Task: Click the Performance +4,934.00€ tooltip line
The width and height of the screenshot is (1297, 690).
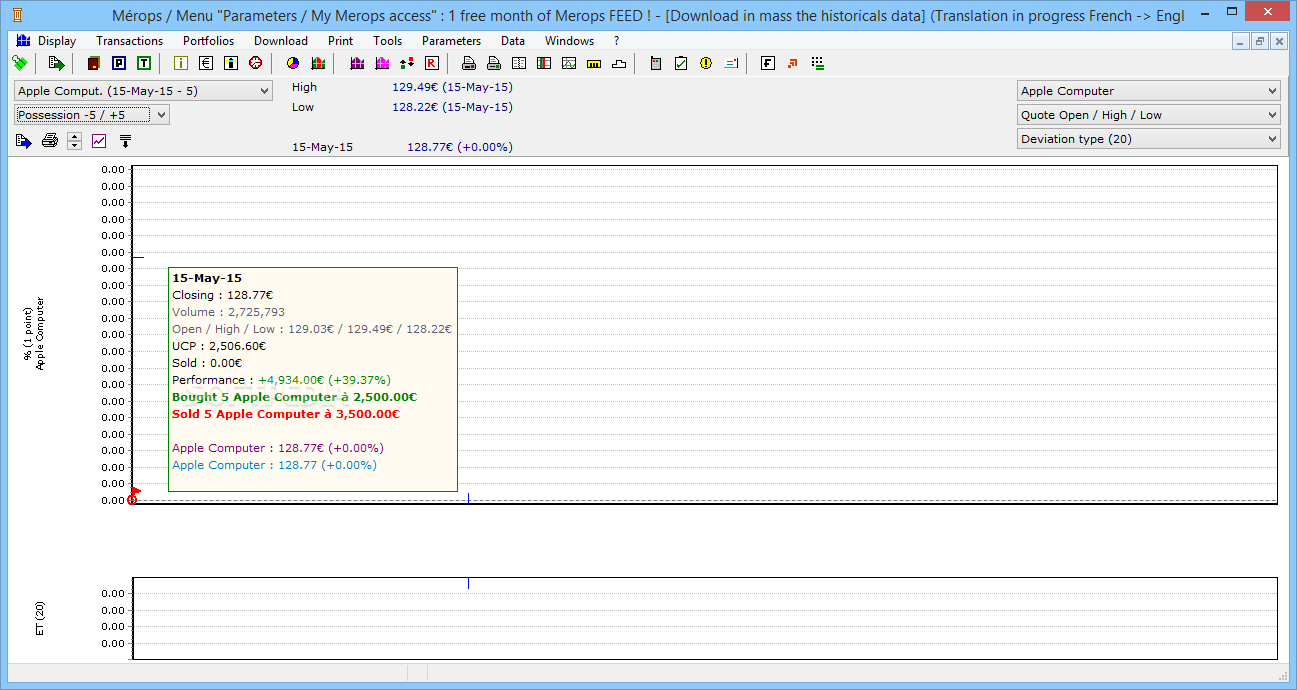Action: point(281,380)
